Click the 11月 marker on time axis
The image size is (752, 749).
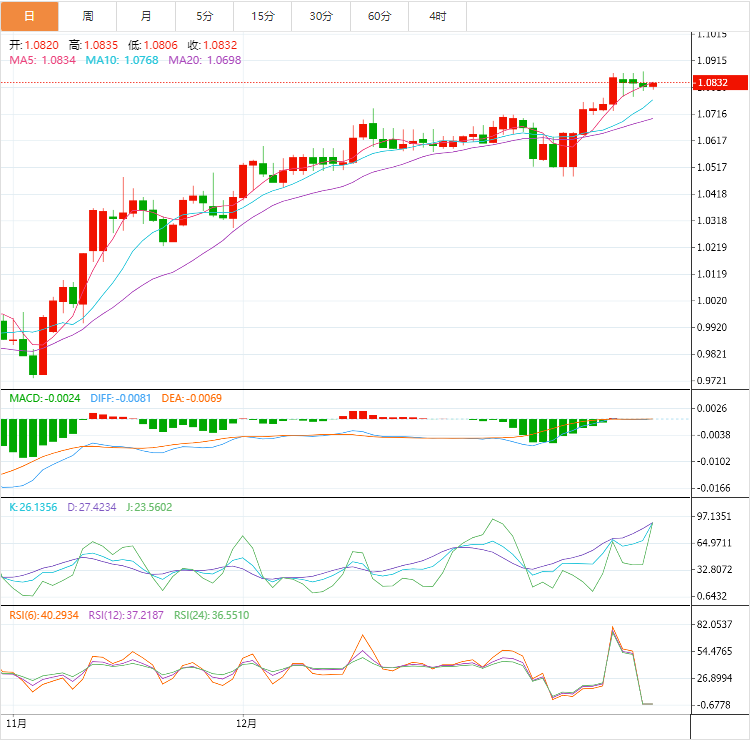tap(15, 722)
